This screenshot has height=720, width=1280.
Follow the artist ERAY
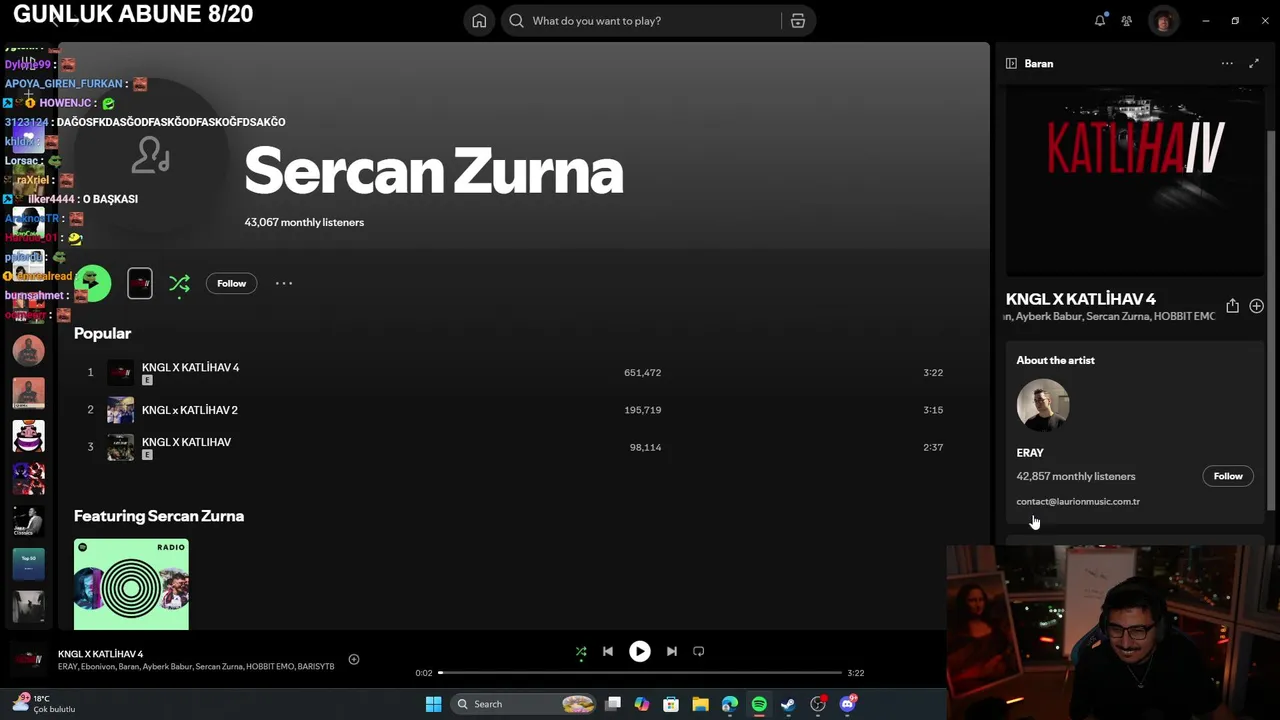click(1228, 476)
